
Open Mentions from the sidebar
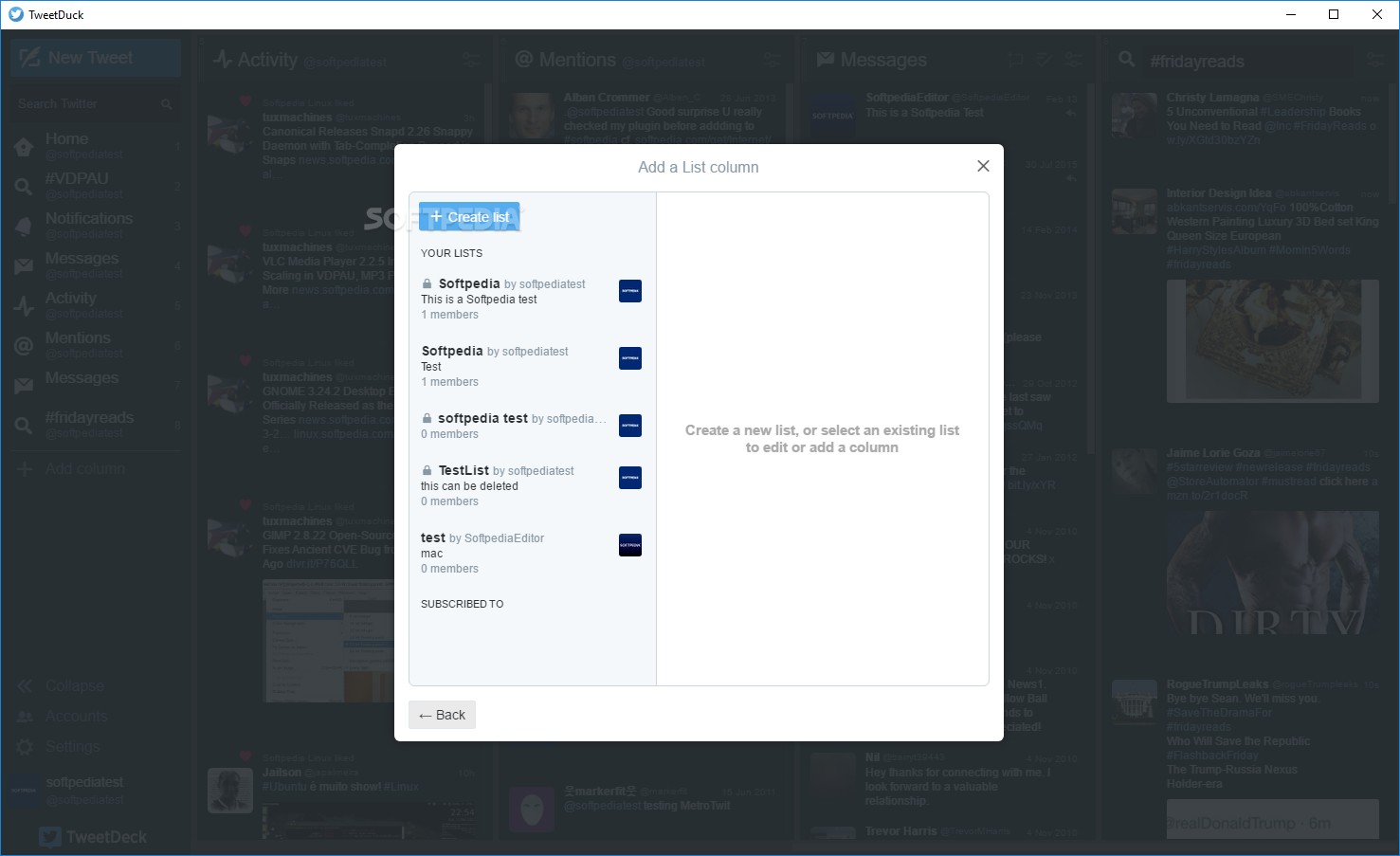(x=96, y=344)
